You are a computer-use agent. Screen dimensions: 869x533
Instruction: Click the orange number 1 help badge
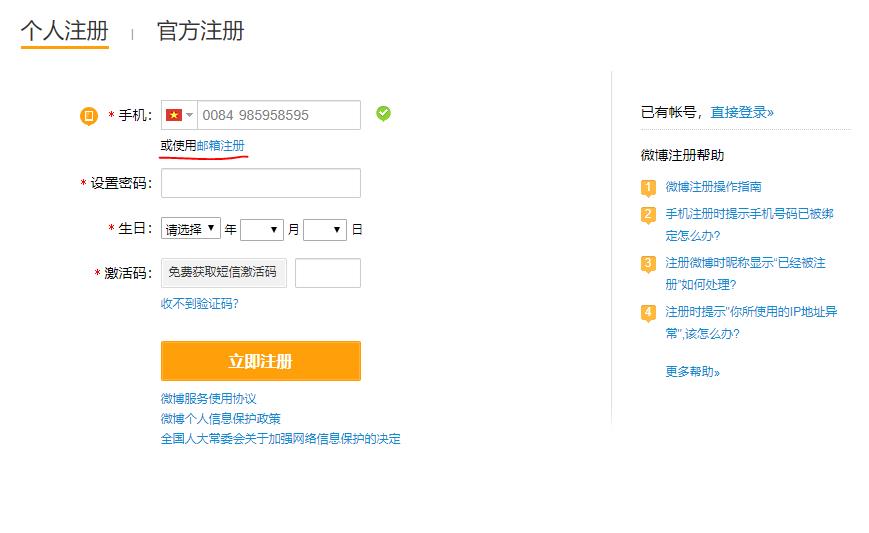pyautogui.click(x=648, y=188)
